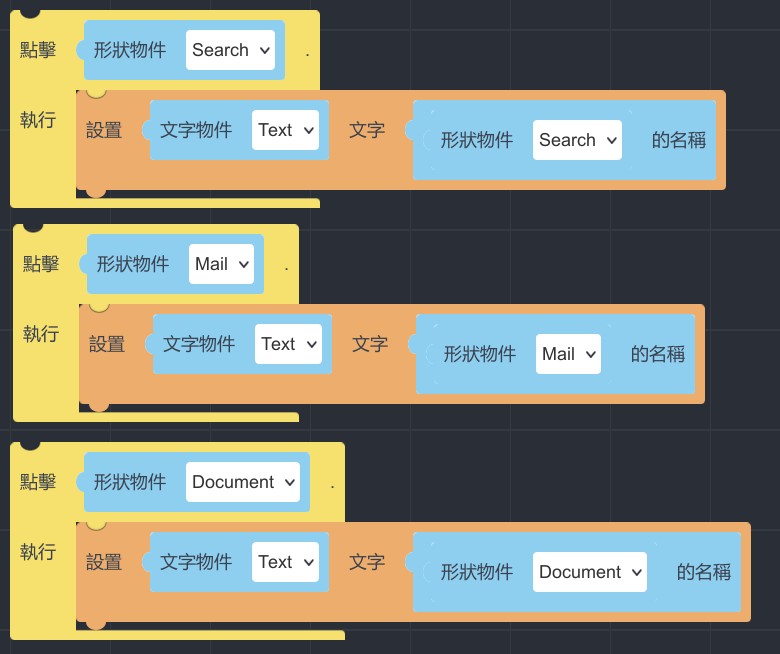
Task: Click 的名稱 text after the Mail shape dropdown
Action: [x=657, y=354]
